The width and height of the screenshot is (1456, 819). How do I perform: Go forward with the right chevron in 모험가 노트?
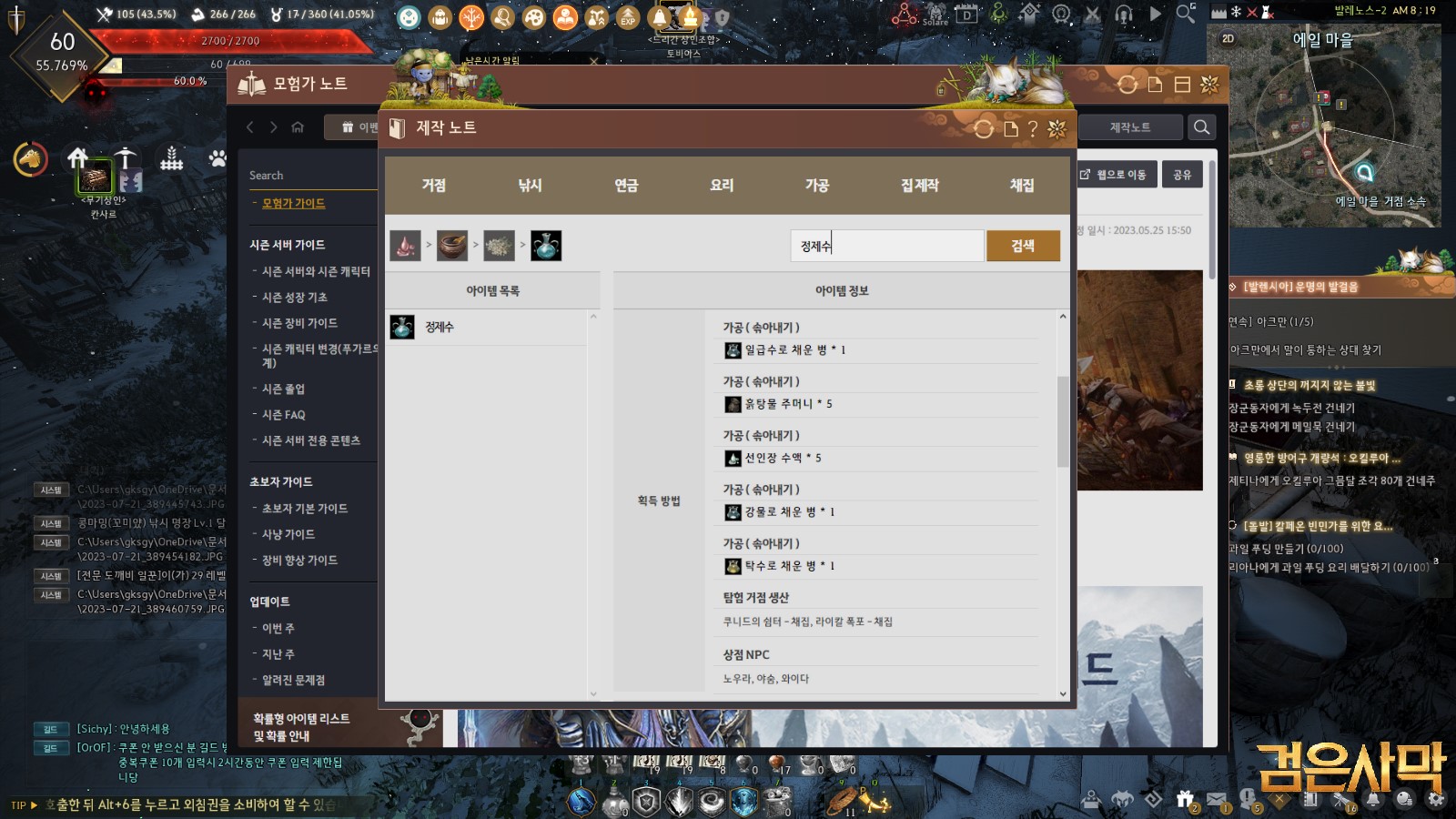tap(273, 127)
